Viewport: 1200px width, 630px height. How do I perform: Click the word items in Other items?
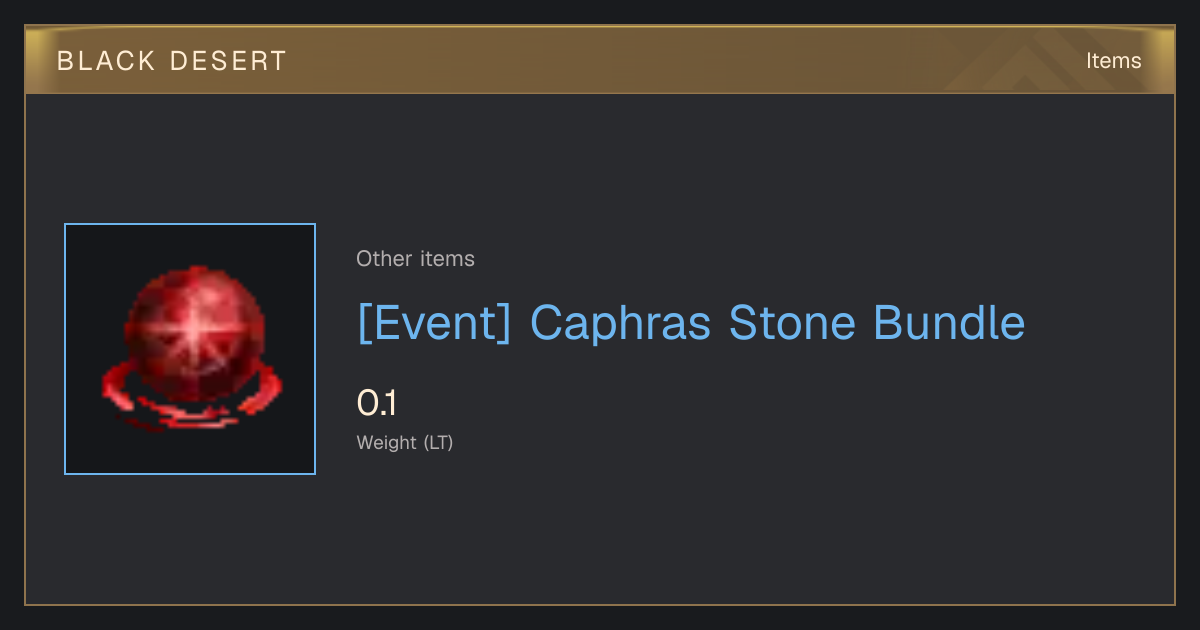(447, 259)
